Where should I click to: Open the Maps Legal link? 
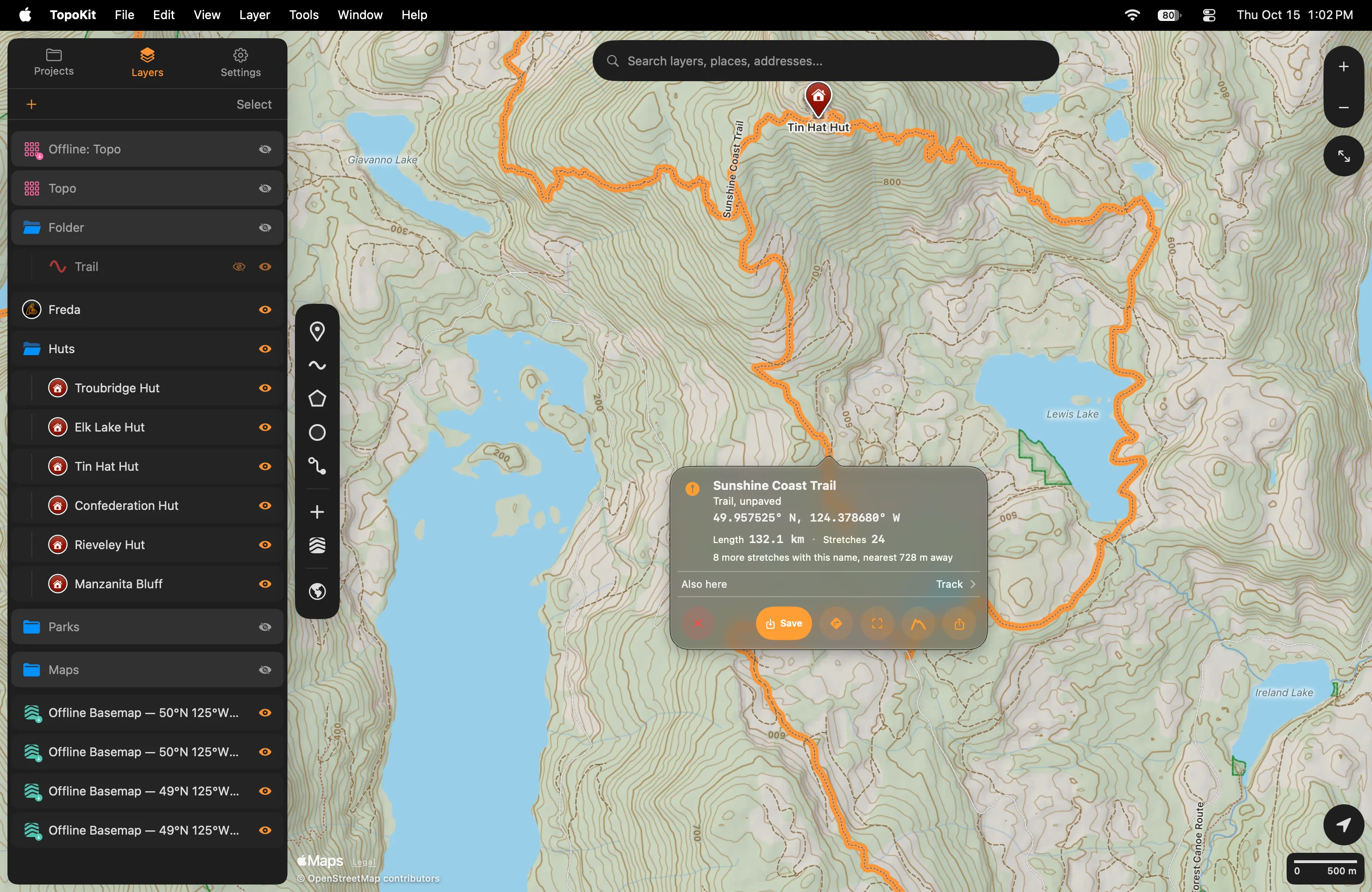364,863
